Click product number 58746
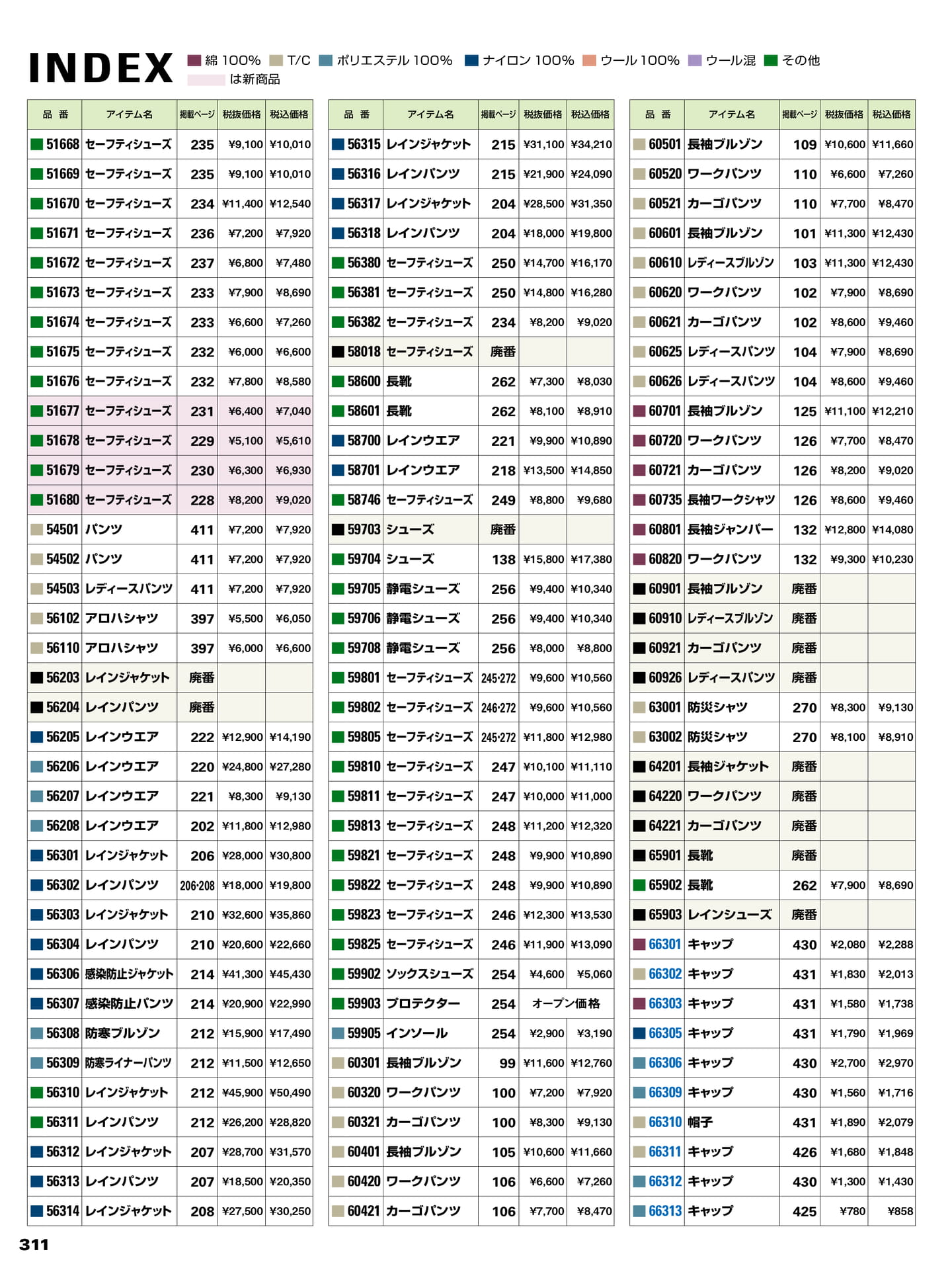 [364, 500]
